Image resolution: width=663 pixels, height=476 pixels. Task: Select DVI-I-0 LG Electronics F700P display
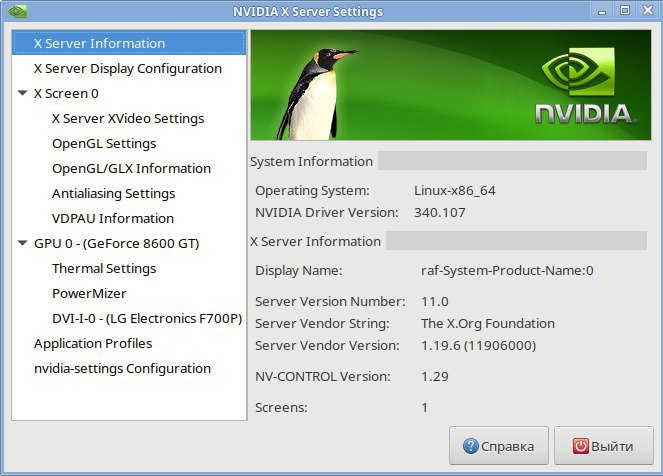tap(147, 318)
